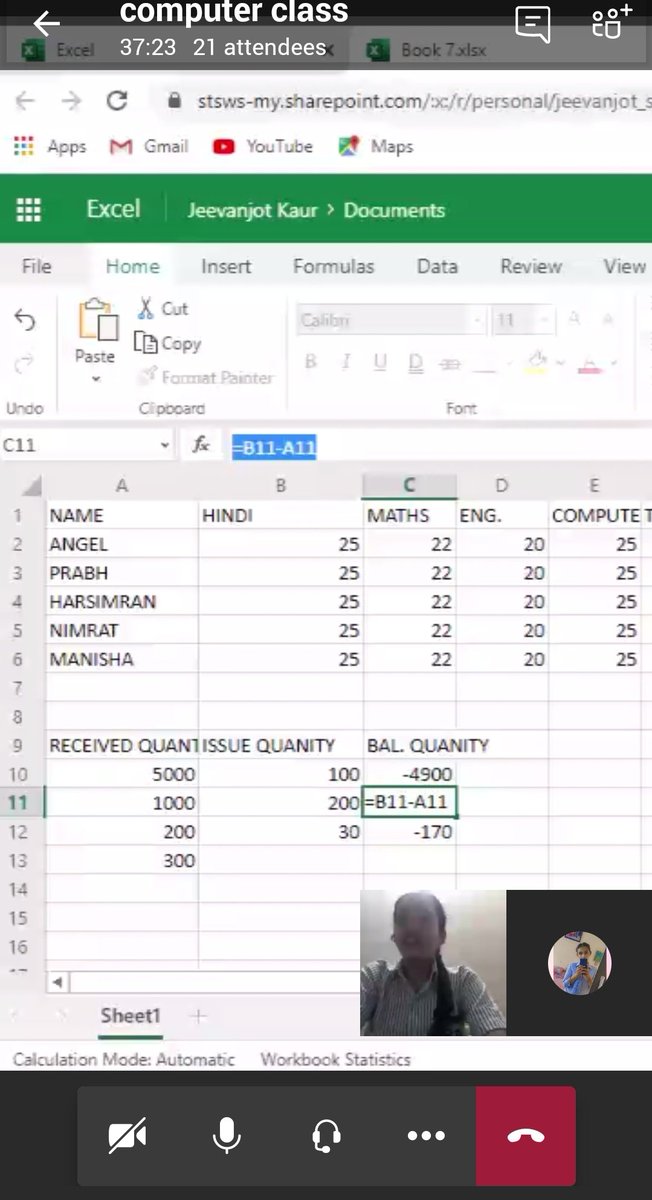The width and height of the screenshot is (652, 1200).
Task: Toggle Underline formatting
Action: pyautogui.click(x=380, y=362)
